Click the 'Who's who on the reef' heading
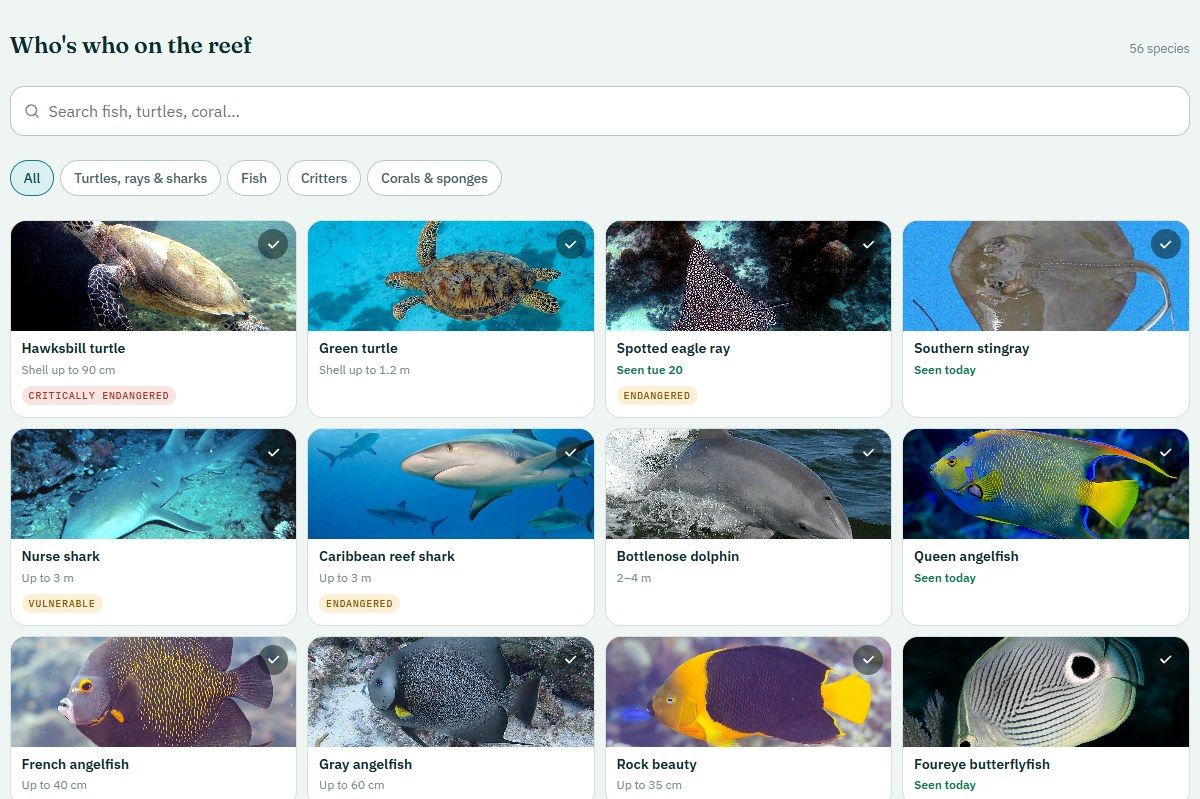 [131, 45]
